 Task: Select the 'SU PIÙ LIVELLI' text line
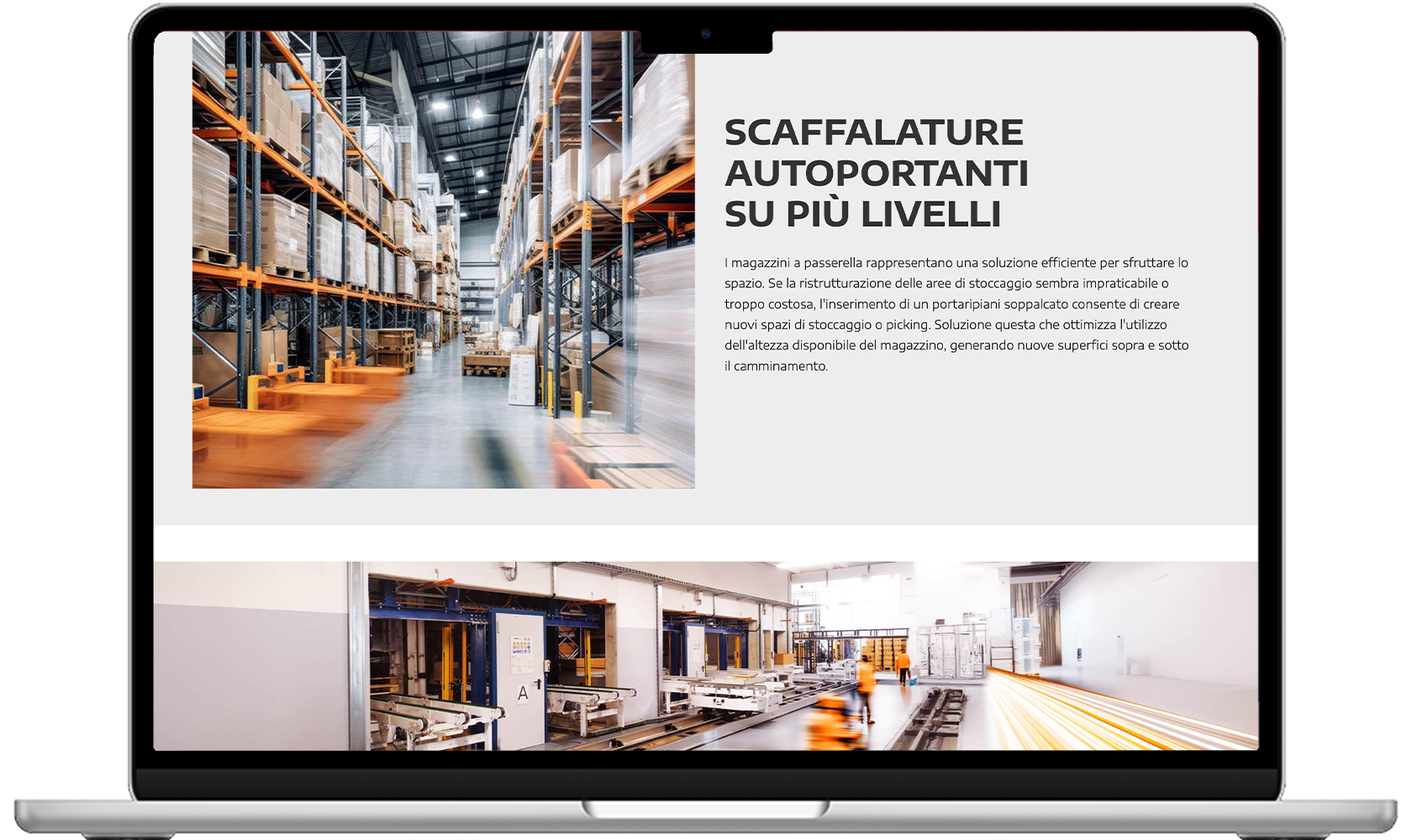point(861,214)
